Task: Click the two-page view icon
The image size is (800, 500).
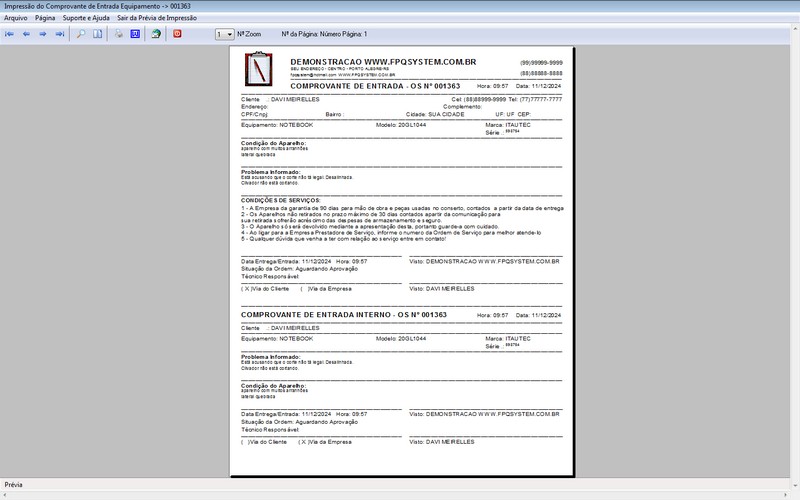Action: 97,34
